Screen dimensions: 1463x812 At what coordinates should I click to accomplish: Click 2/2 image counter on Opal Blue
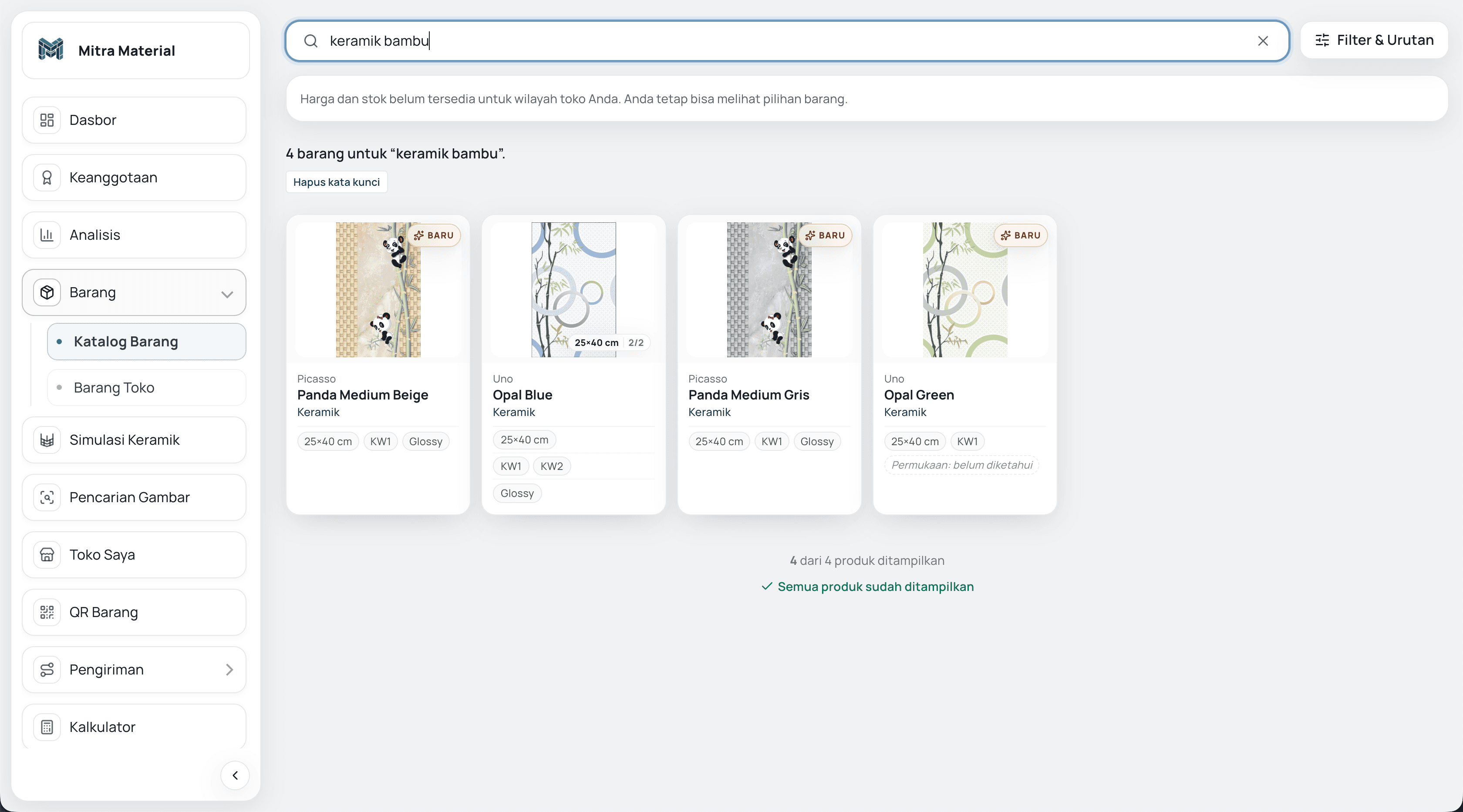point(636,343)
